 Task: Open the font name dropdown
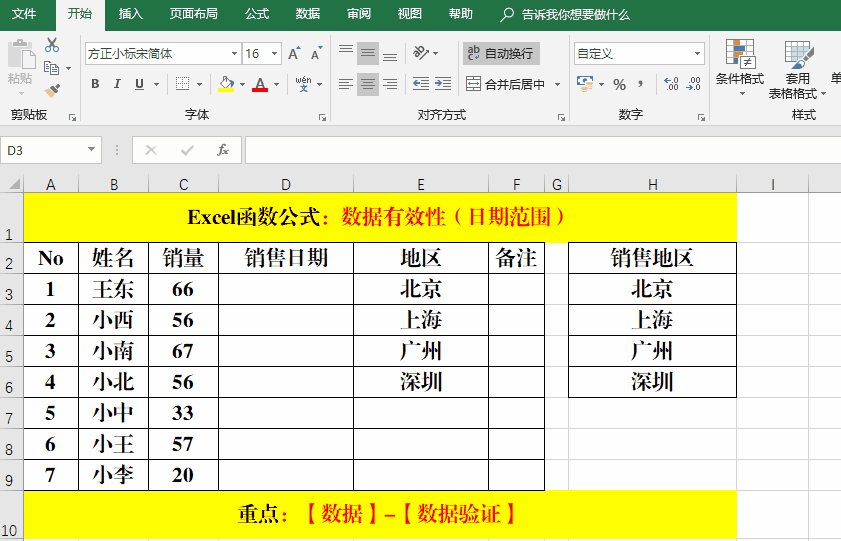pyautogui.click(x=234, y=54)
